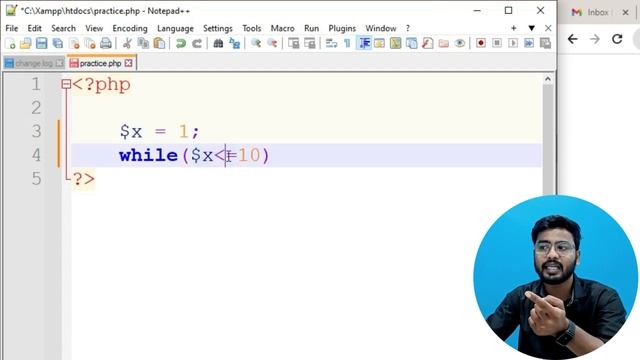Zoom out with the magnifier minus icon
The width and height of the screenshot is (640, 360).
[x=272, y=43]
